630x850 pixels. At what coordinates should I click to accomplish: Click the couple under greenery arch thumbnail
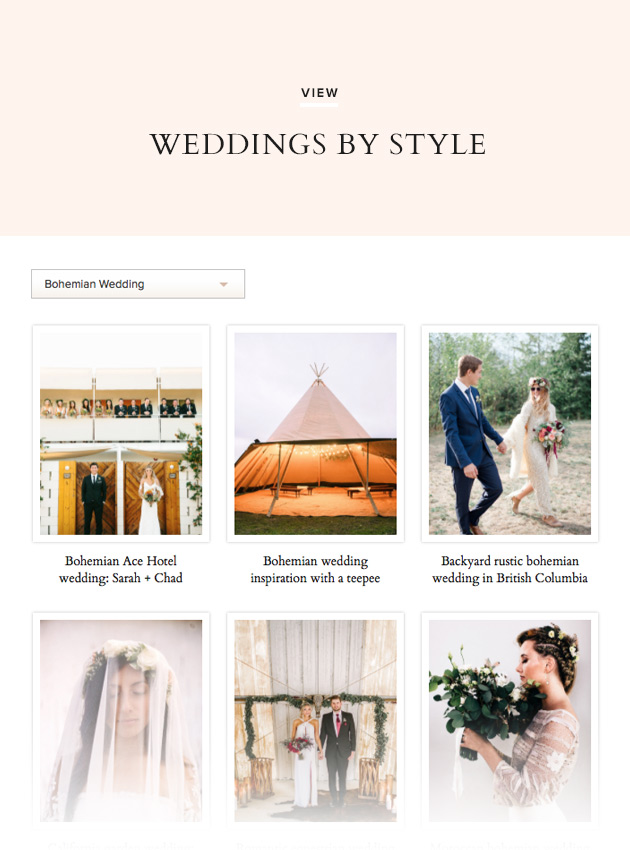316,720
